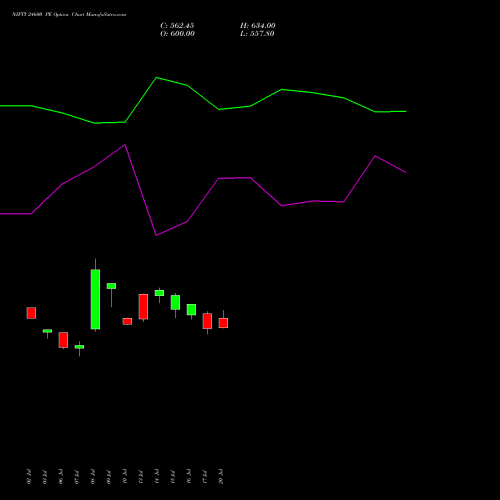Click the last red candle on 20 Jul

[x=223, y=323]
